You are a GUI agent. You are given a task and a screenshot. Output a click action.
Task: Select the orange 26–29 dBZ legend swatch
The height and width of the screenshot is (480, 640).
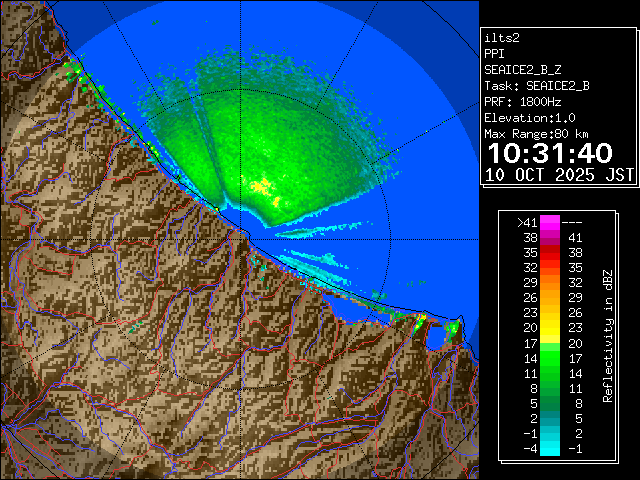tap(550, 297)
